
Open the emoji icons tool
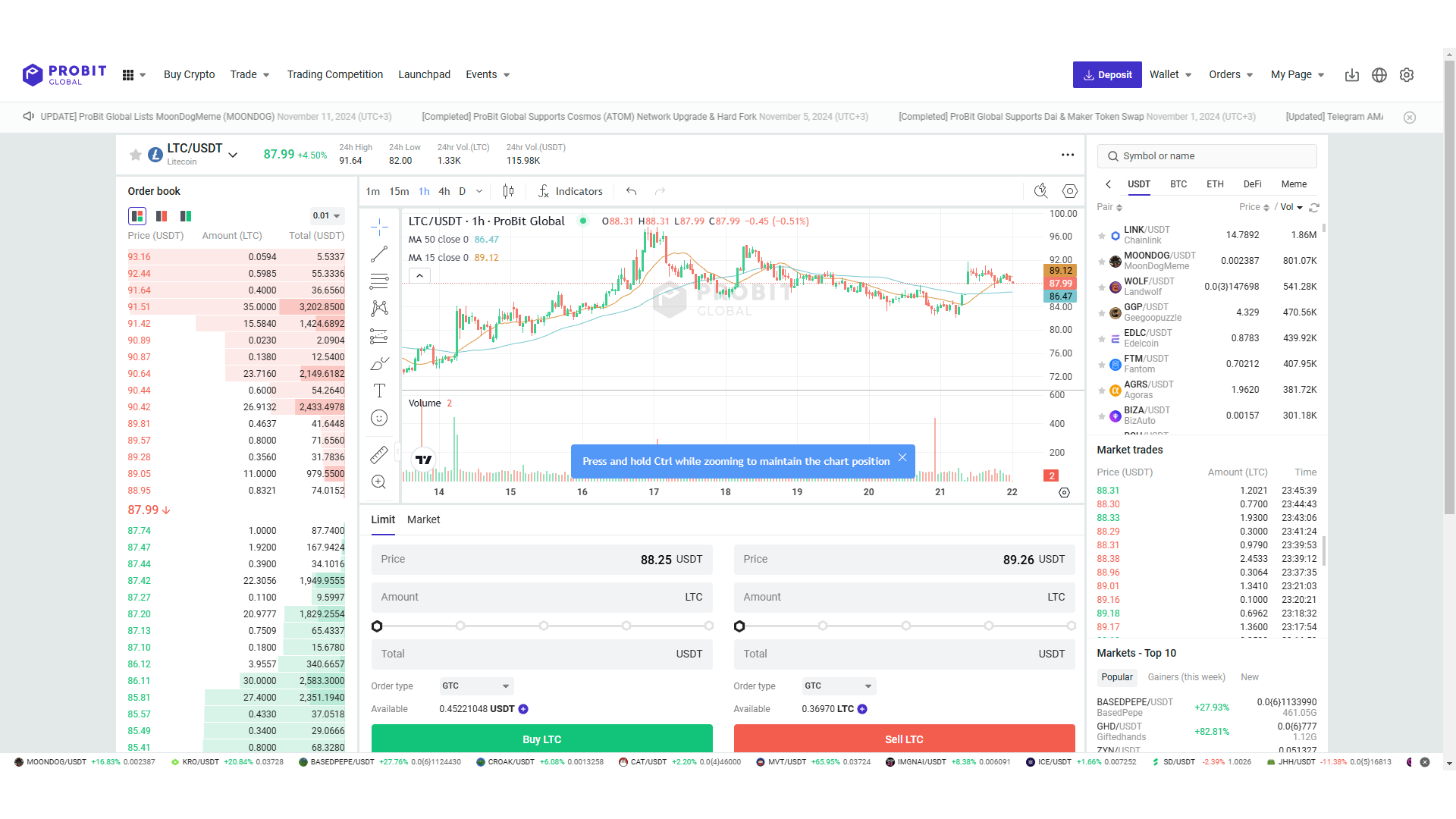point(379,418)
